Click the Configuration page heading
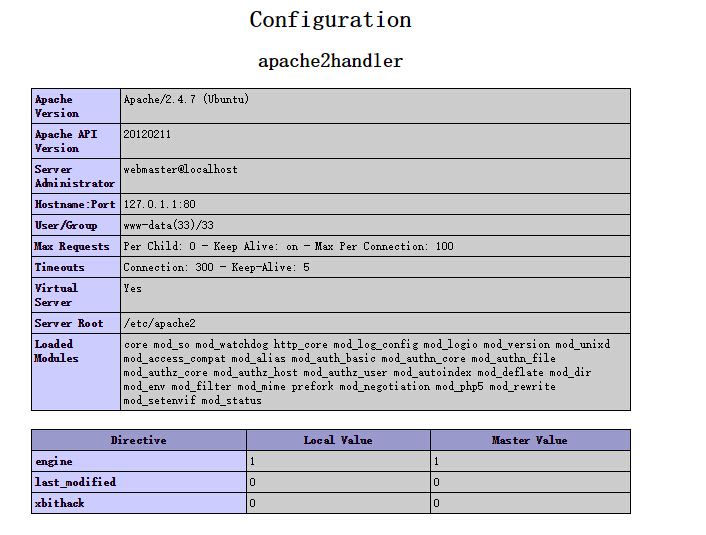Viewport: 706px width, 535px height. pyautogui.click(x=330, y=20)
